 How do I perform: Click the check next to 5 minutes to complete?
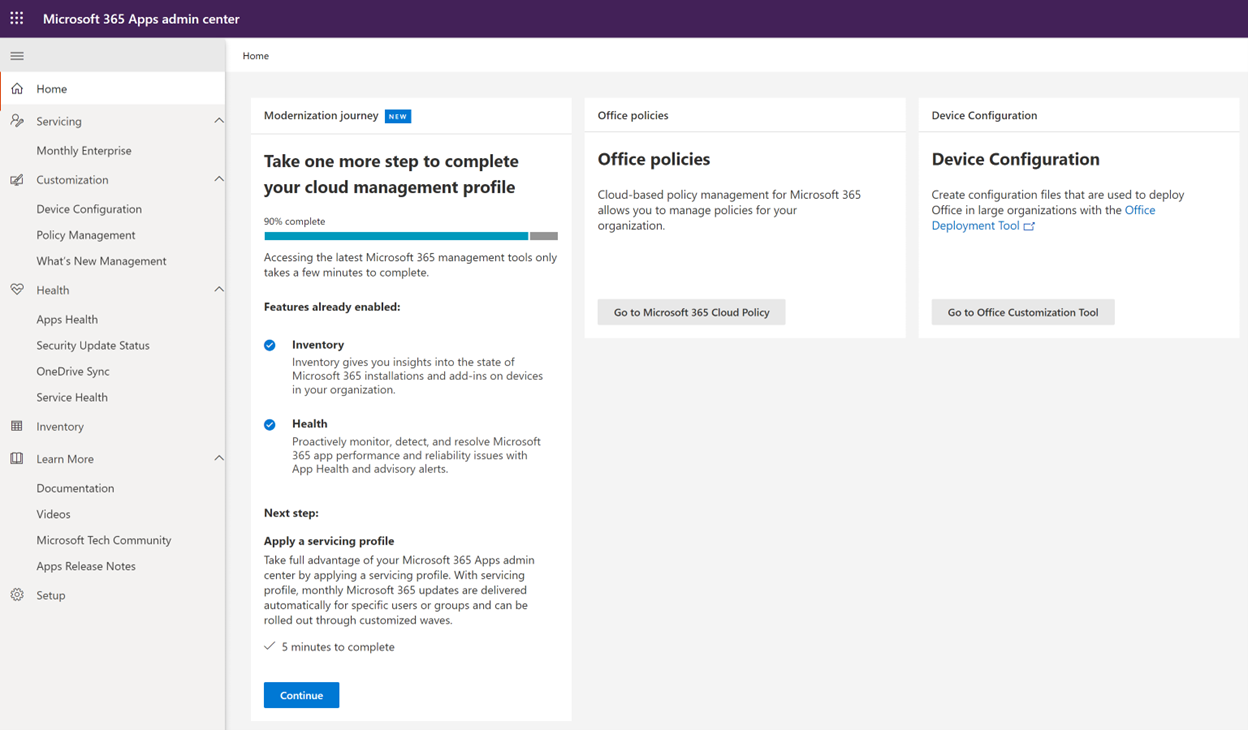click(x=269, y=646)
